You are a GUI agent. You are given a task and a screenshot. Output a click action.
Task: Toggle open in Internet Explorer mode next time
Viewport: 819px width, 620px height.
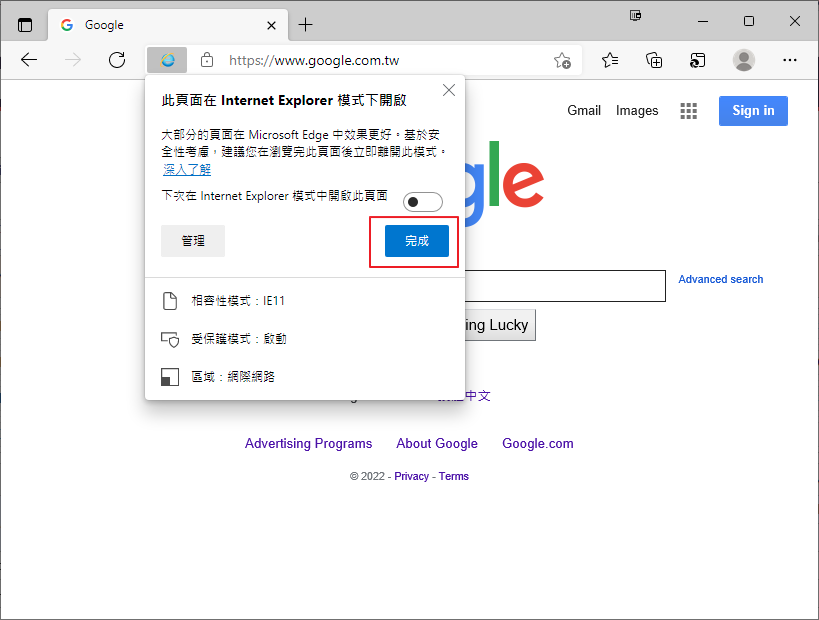[x=423, y=202]
